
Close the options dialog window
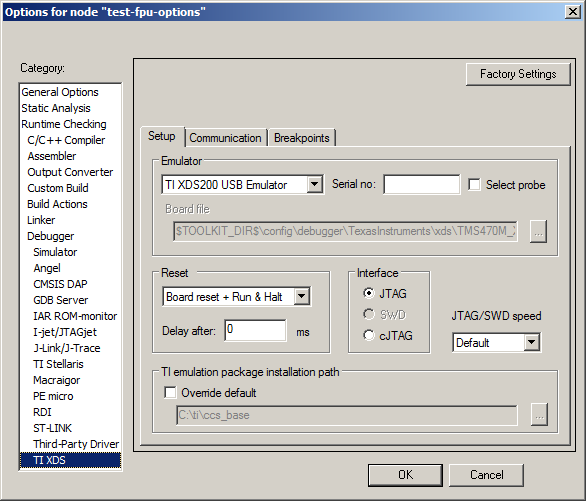573,12
